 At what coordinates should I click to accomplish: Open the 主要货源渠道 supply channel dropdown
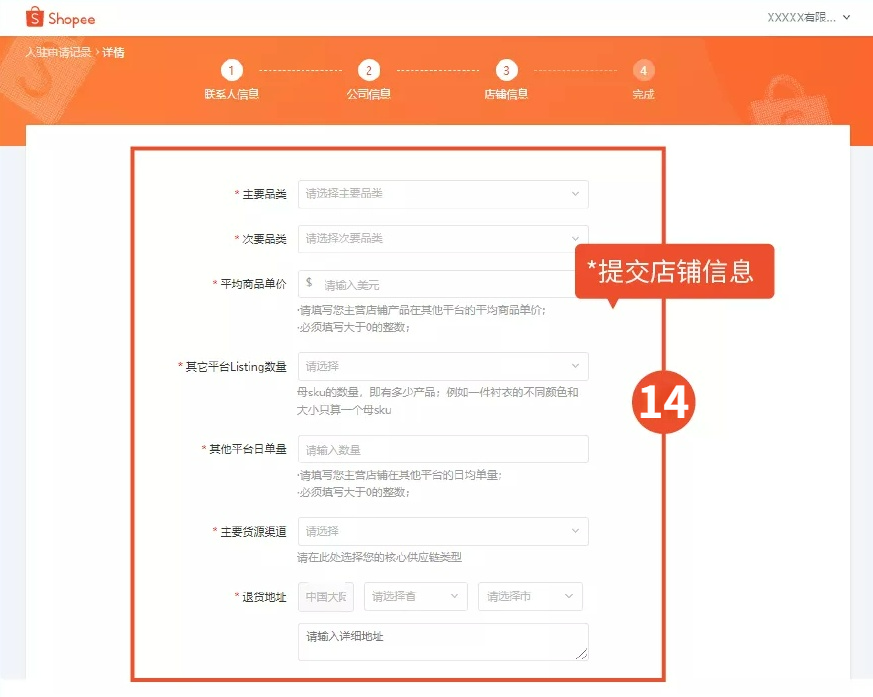441,531
